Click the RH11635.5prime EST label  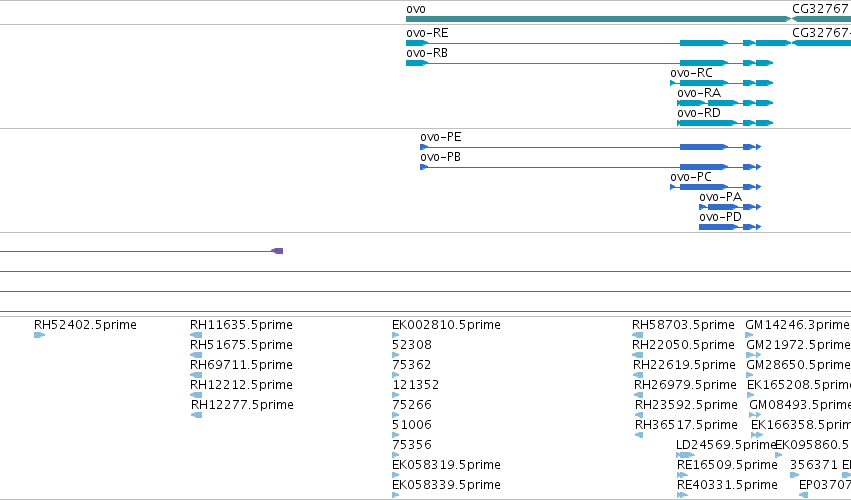[x=241, y=325]
